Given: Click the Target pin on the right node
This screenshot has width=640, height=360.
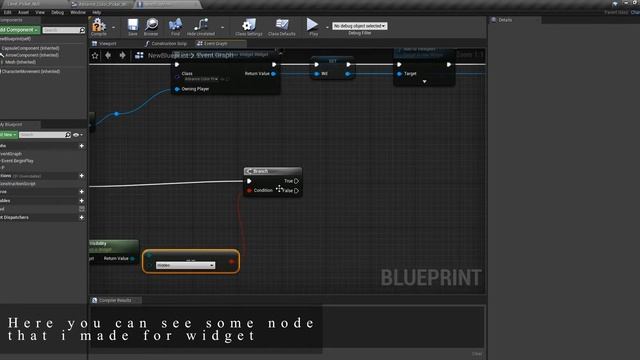Looking at the screenshot, I should pyautogui.click(x=400, y=74).
